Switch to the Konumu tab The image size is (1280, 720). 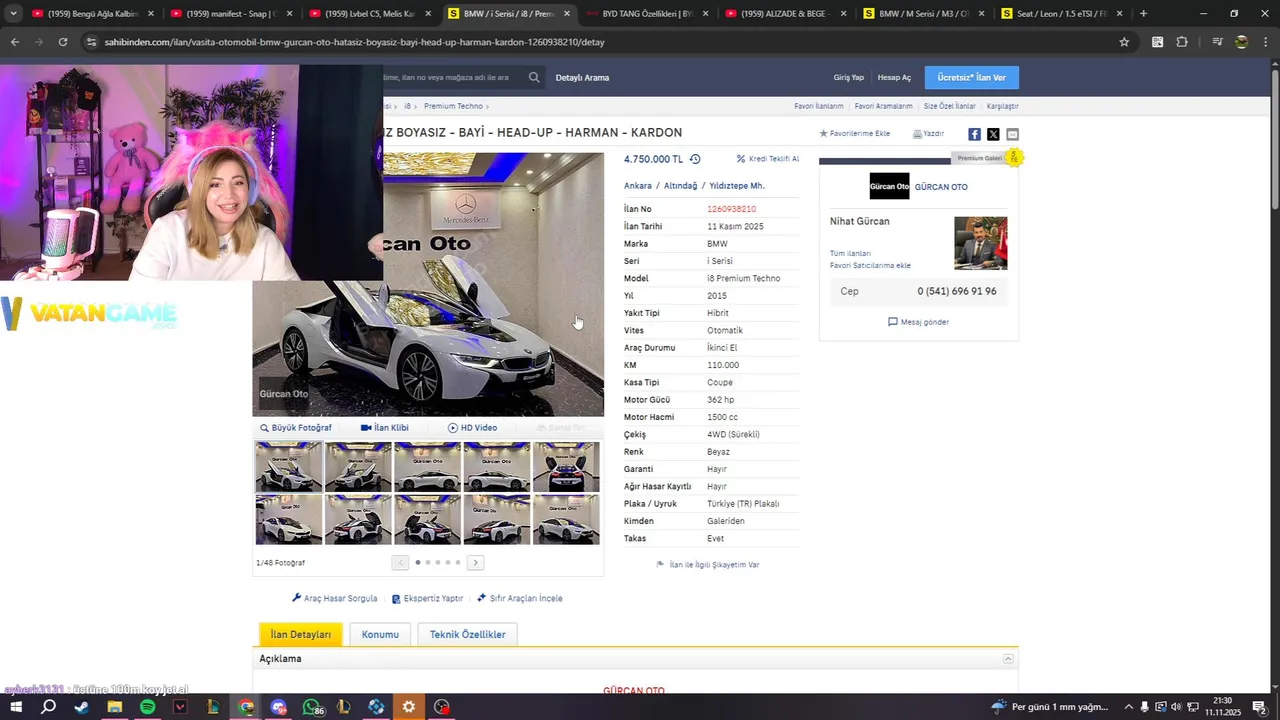(380, 634)
